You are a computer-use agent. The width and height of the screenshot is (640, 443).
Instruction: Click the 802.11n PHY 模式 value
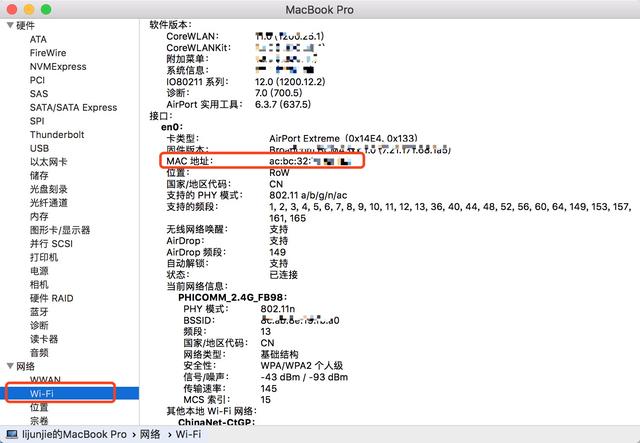point(278,309)
